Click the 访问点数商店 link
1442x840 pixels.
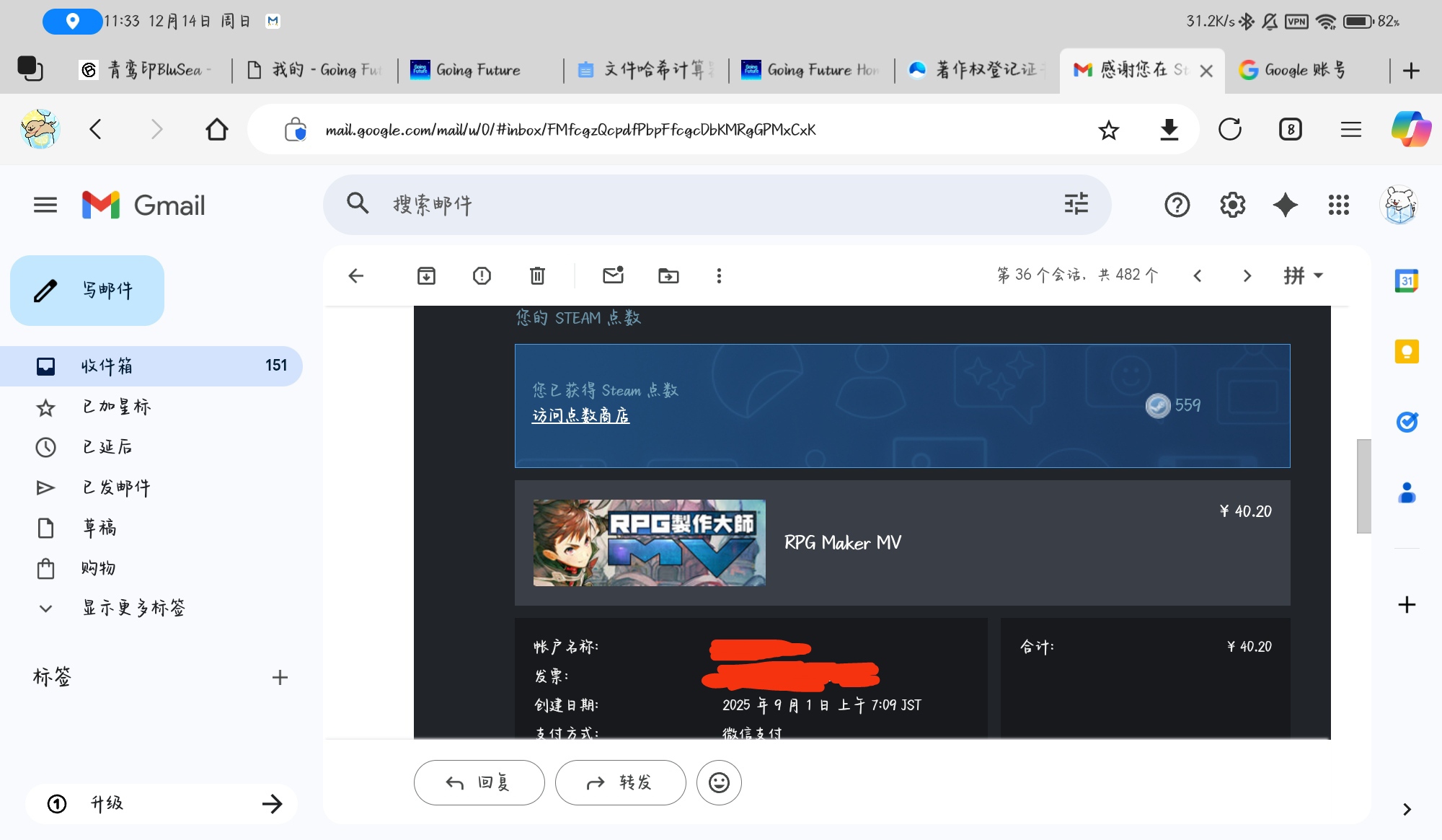tap(580, 416)
